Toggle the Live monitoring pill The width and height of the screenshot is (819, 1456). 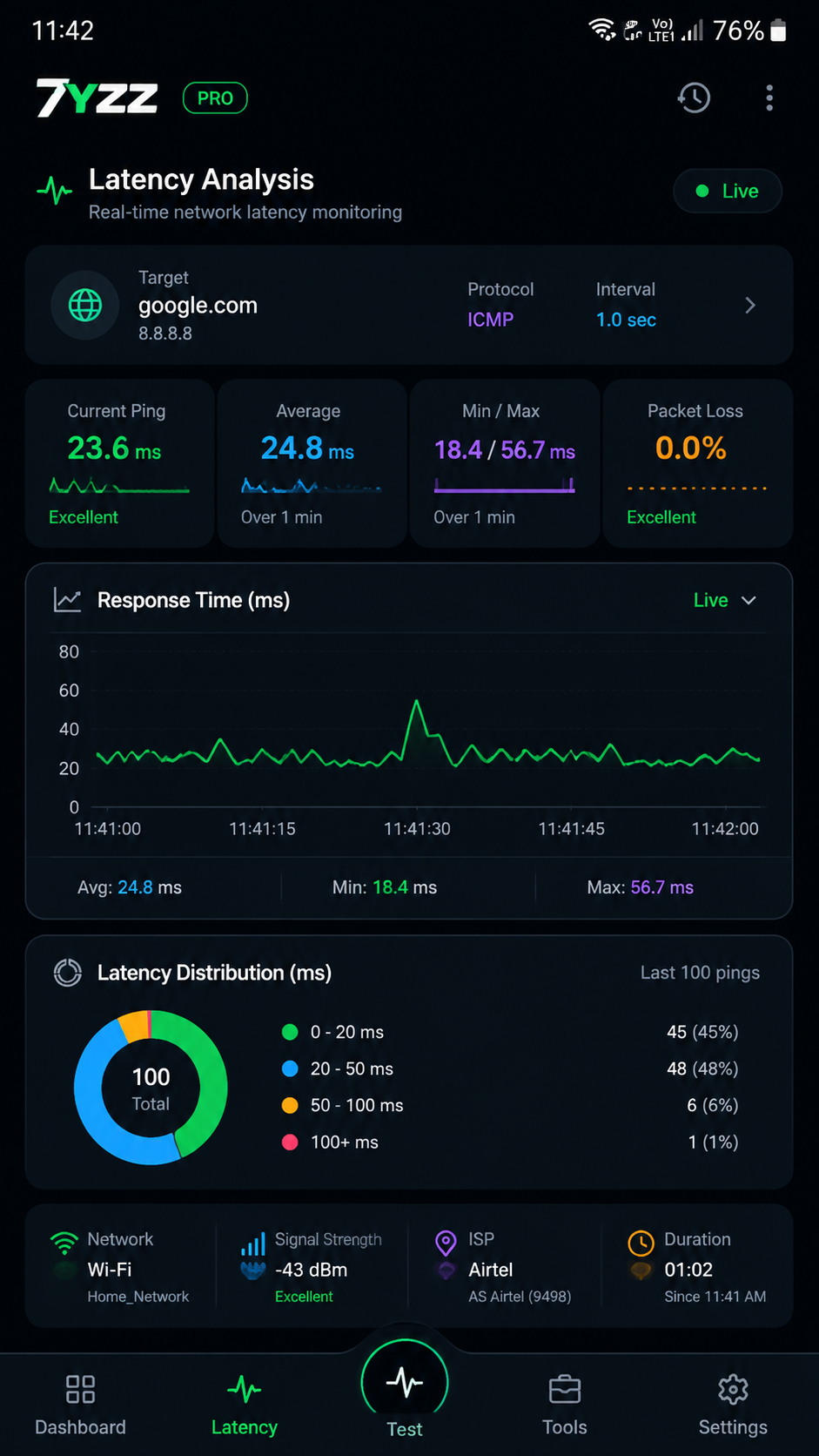tap(728, 191)
